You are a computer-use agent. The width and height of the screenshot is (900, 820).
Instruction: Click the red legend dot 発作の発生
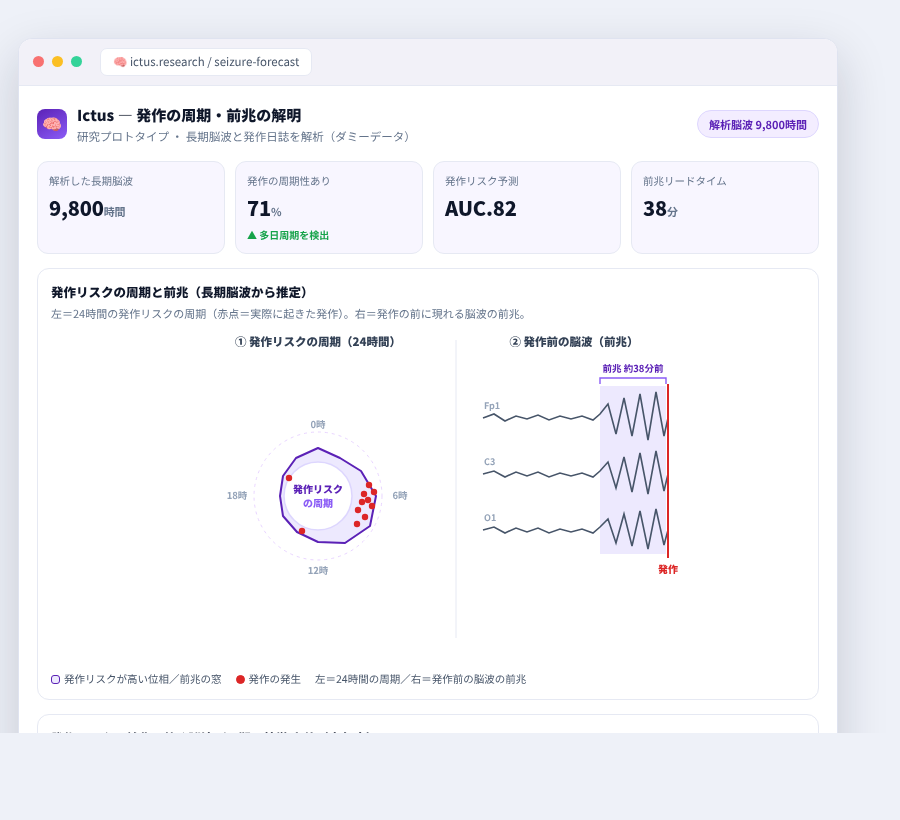[x=240, y=679]
